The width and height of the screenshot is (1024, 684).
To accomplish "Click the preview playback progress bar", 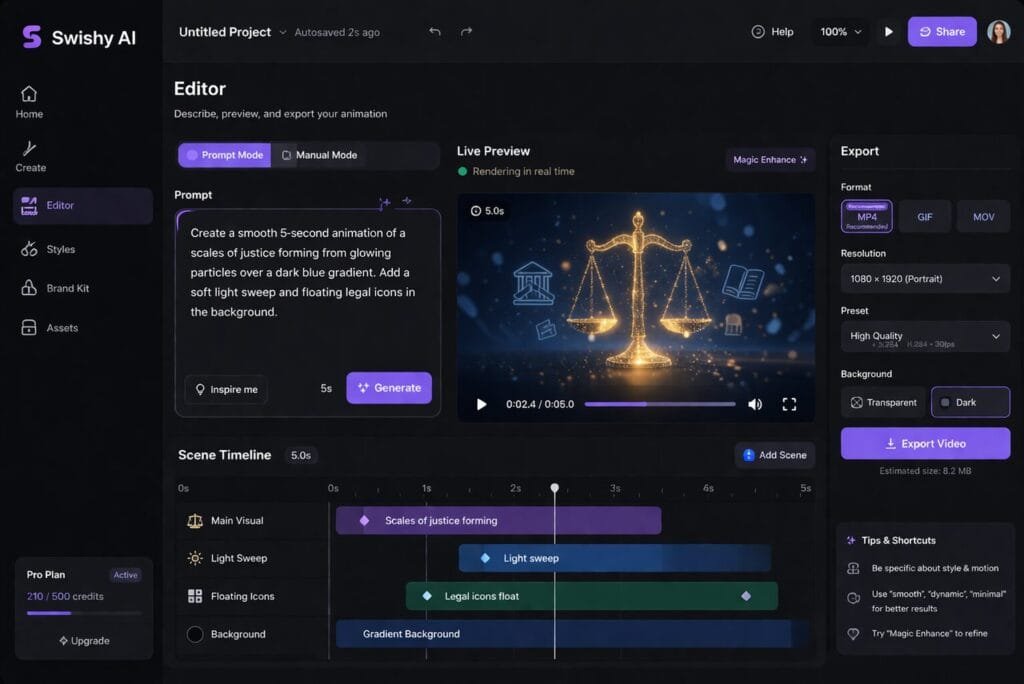I will (x=660, y=404).
